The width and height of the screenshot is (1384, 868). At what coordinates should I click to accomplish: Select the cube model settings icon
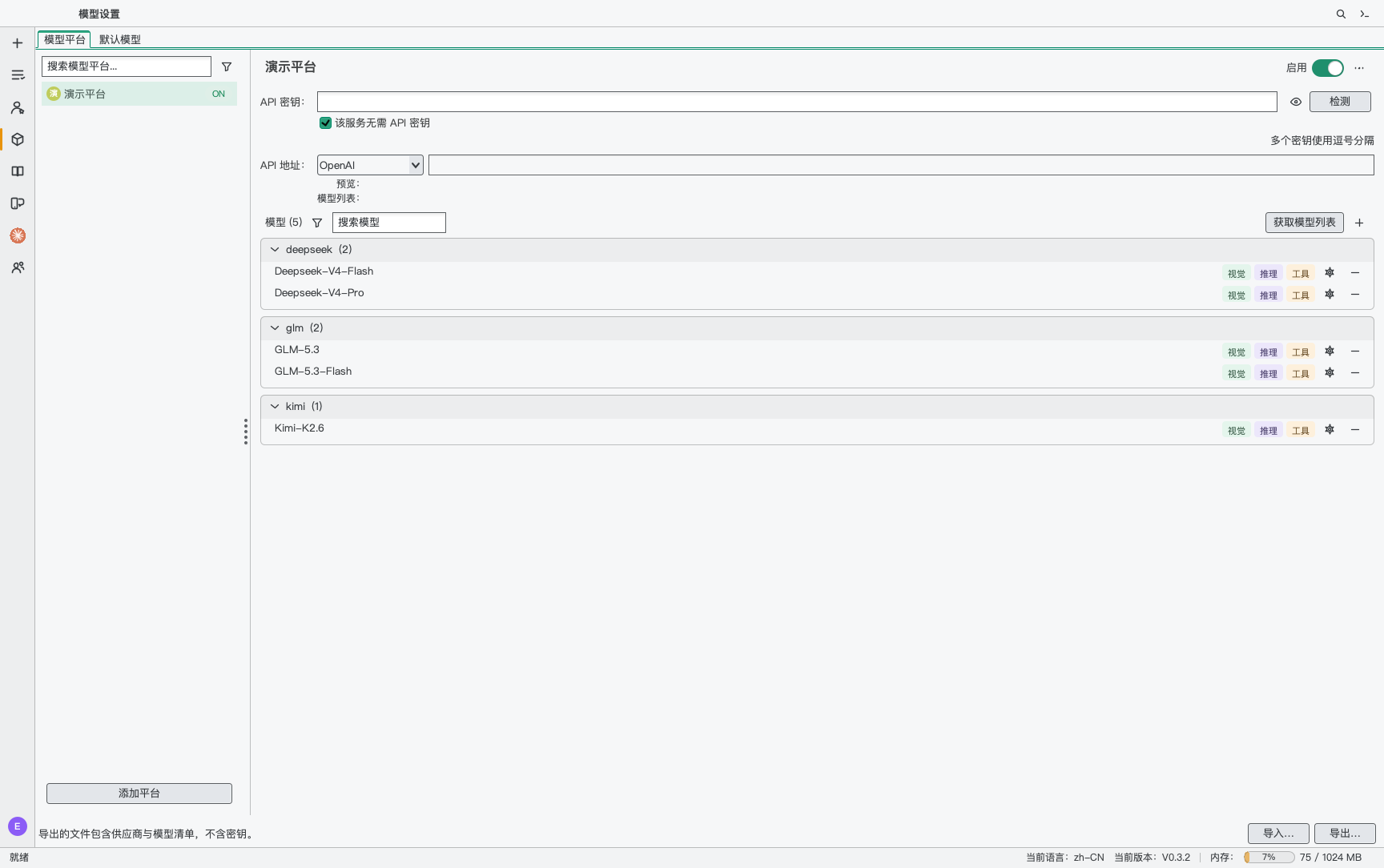tap(18, 139)
